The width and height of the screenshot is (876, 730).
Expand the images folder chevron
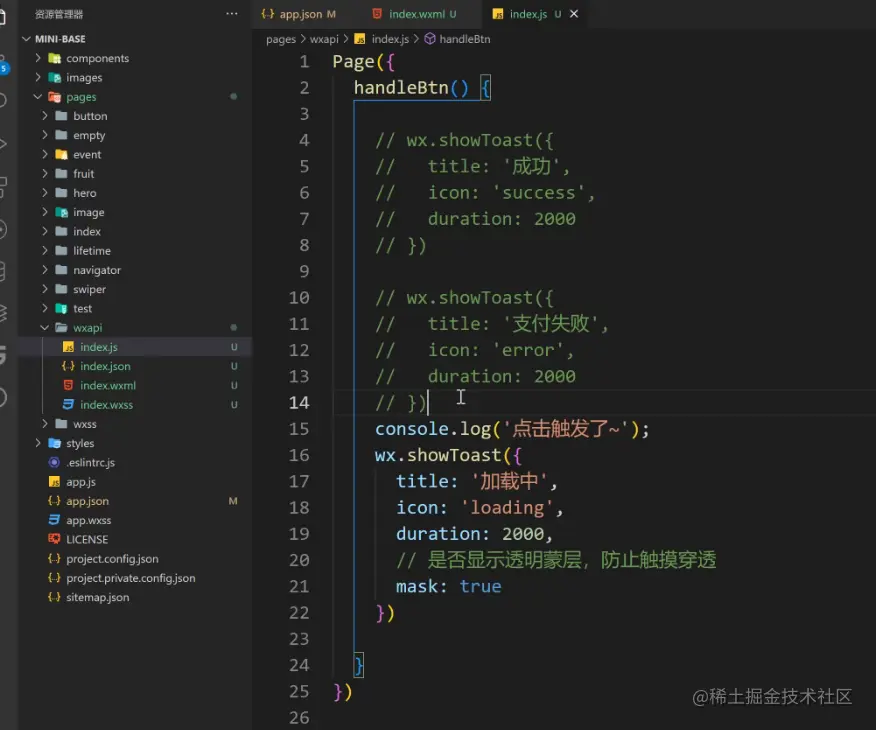pos(38,77)
